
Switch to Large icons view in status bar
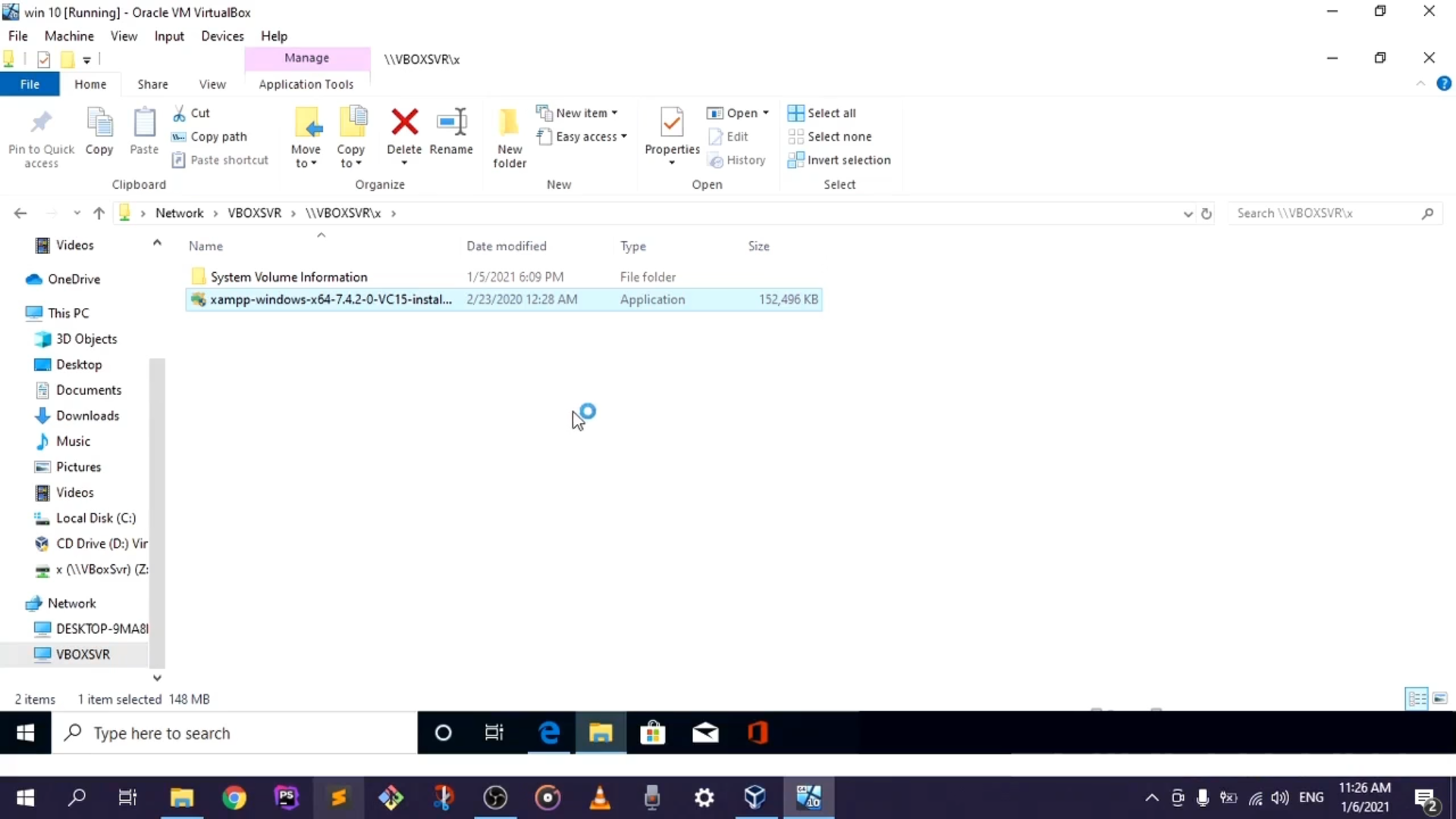1441,698
